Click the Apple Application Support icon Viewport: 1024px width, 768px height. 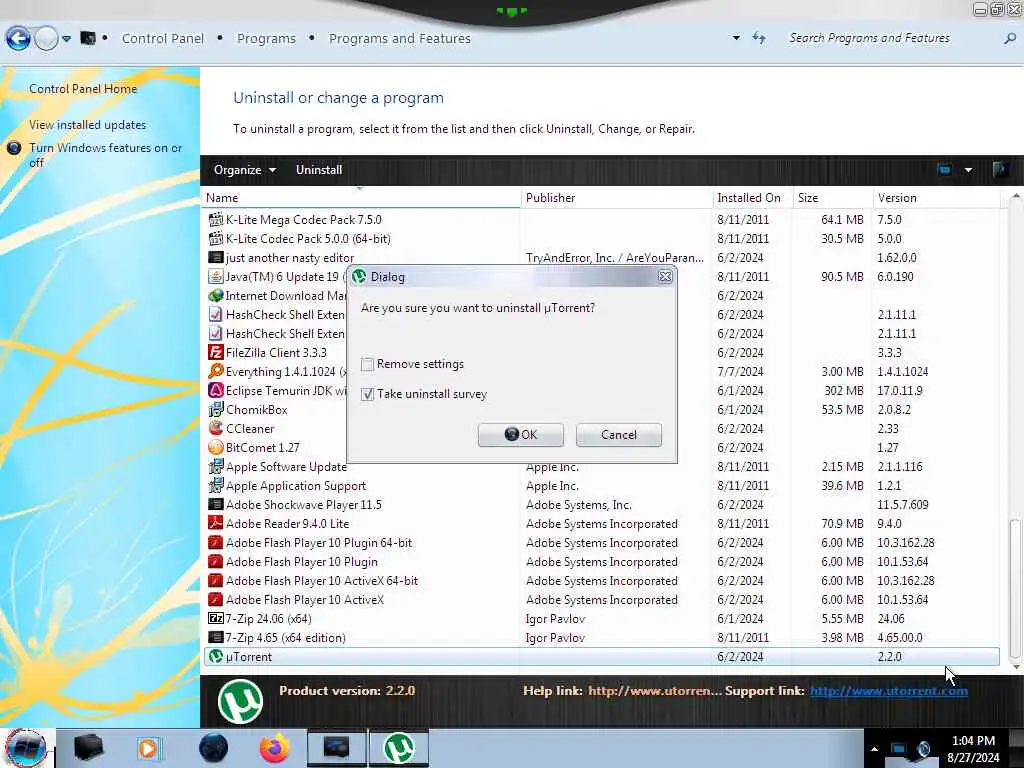(x=216, y=485)
